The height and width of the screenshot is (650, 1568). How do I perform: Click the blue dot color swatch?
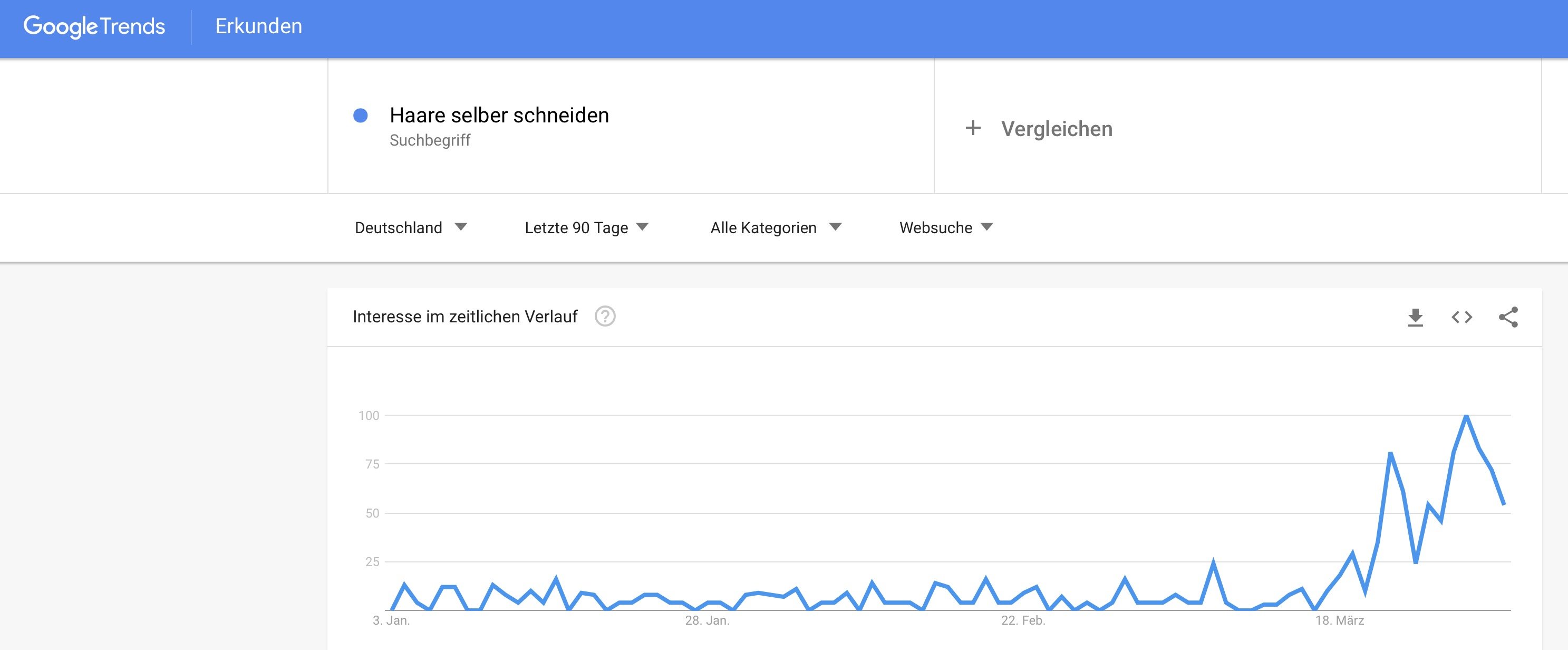pos(360,115)
